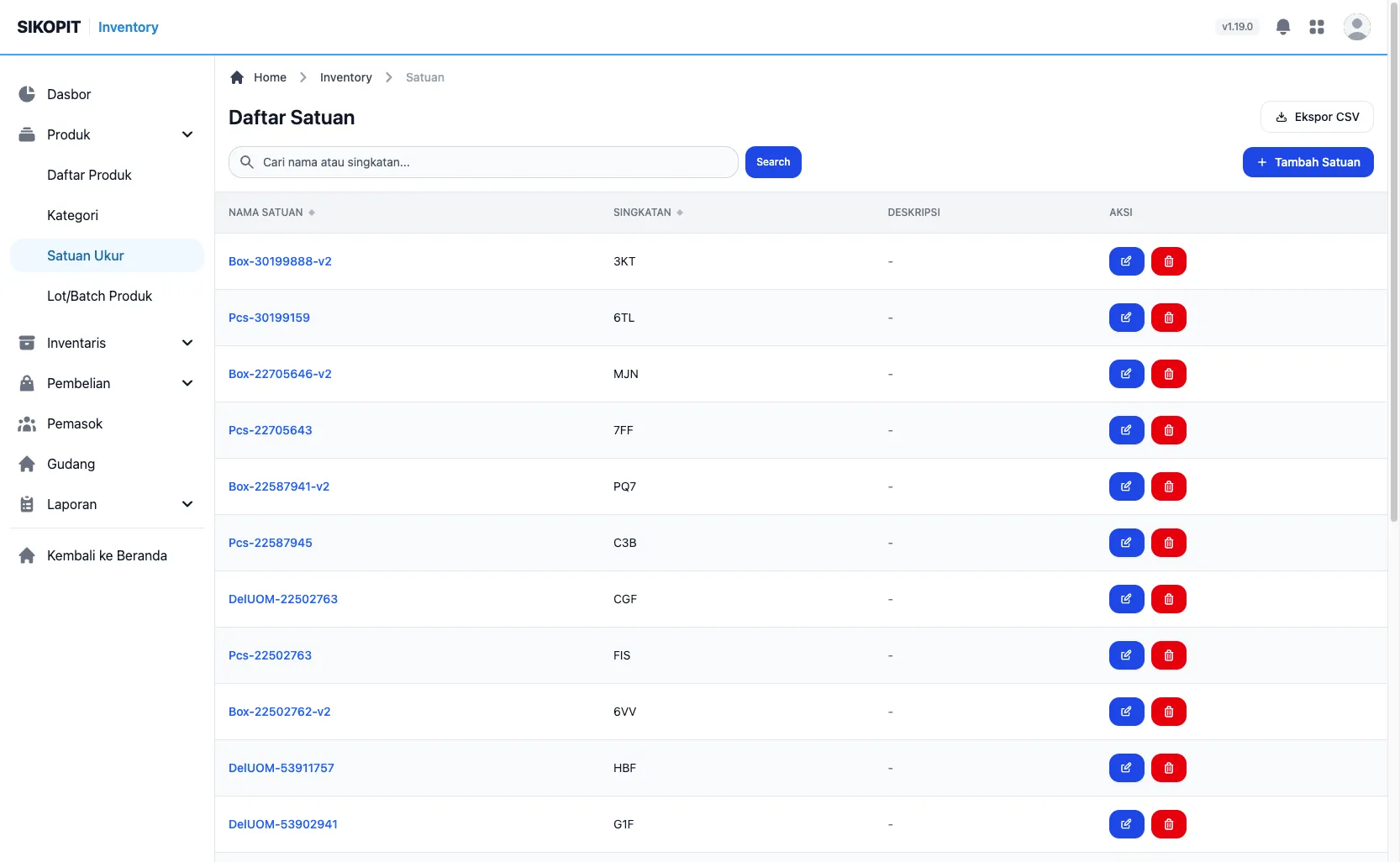Open the DelUOM-53911757 unit link

282,768
